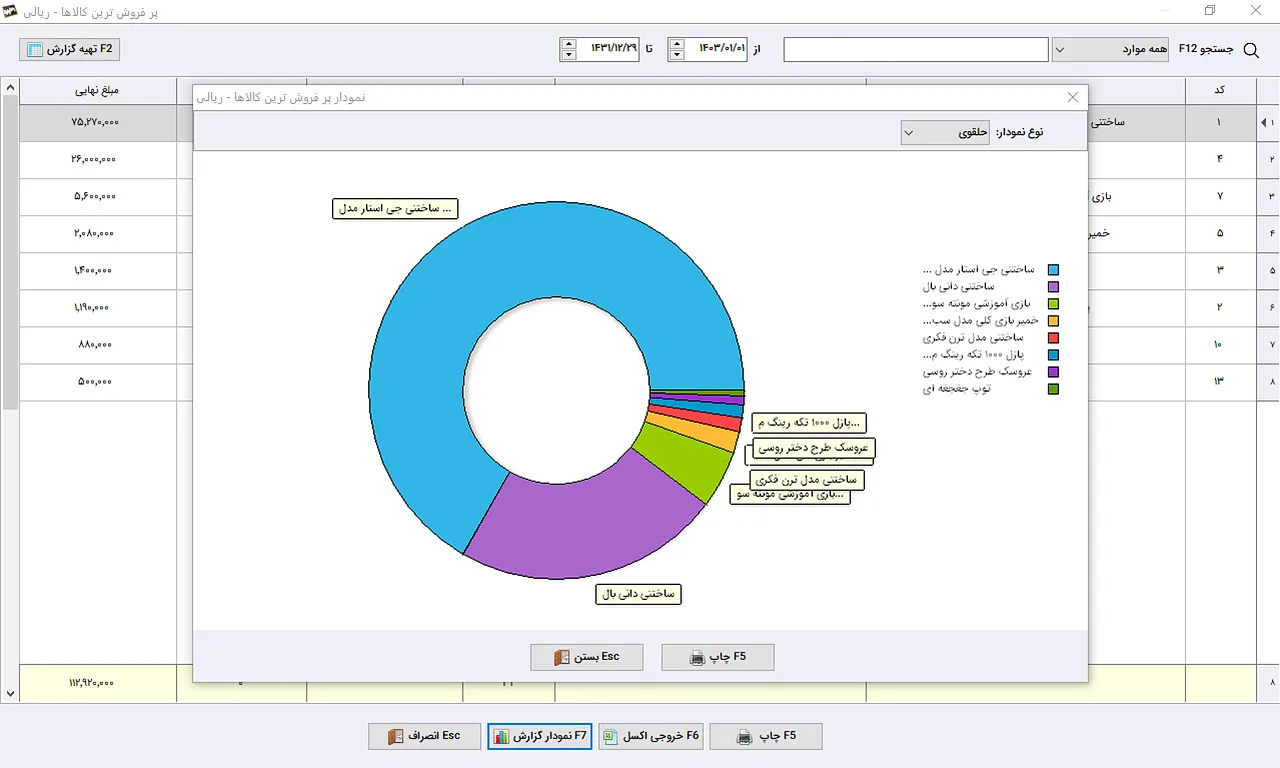Click the legend swatch for ساختنی جی استار مدل
The width and height of the screenshot is (1280, 768).
point(1053,270)
